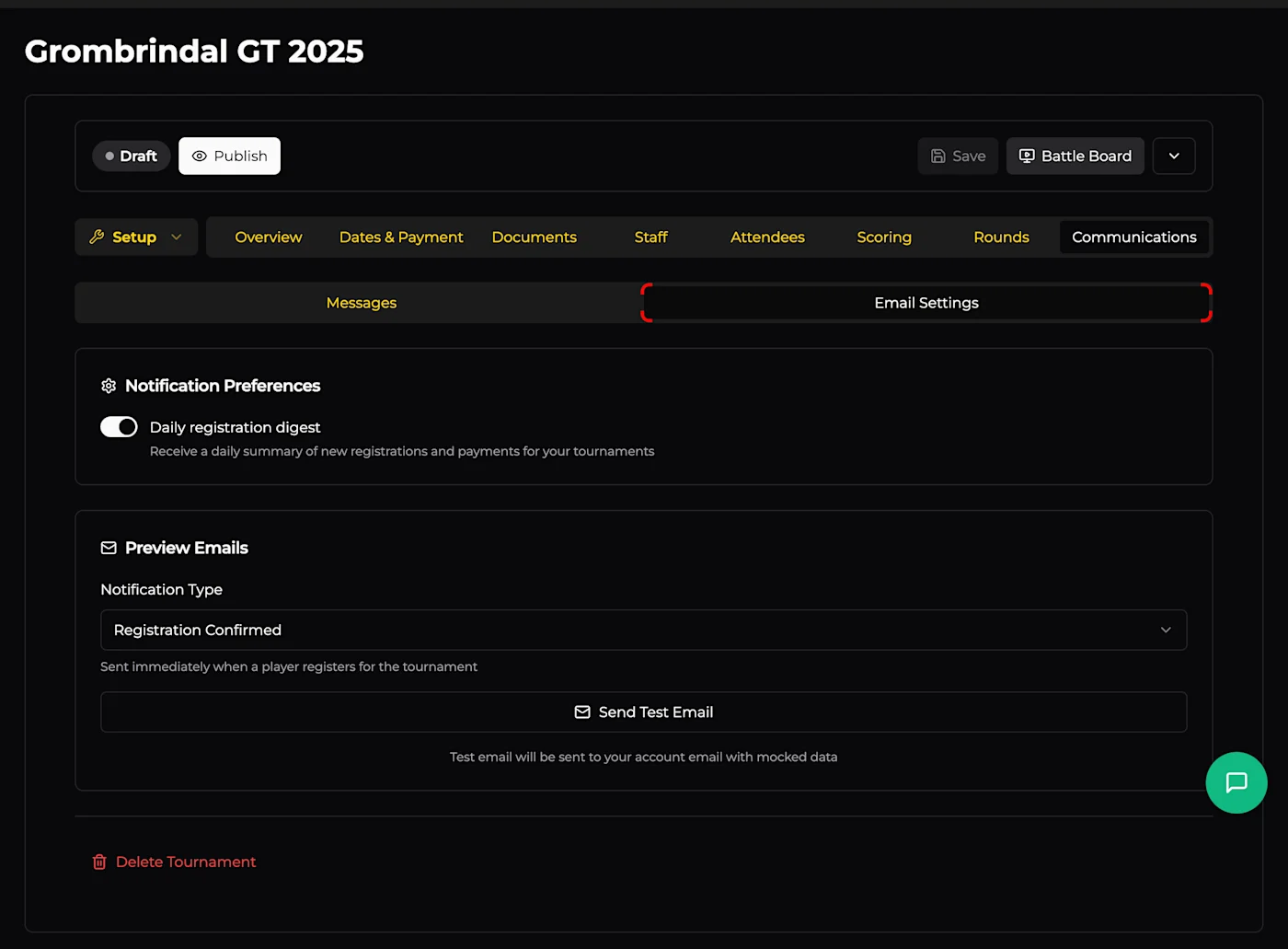Click the 'Test email will be sent' note
Image resolution: width=1288 pixels, height=949 pixels.
click(x=643, y=757)
